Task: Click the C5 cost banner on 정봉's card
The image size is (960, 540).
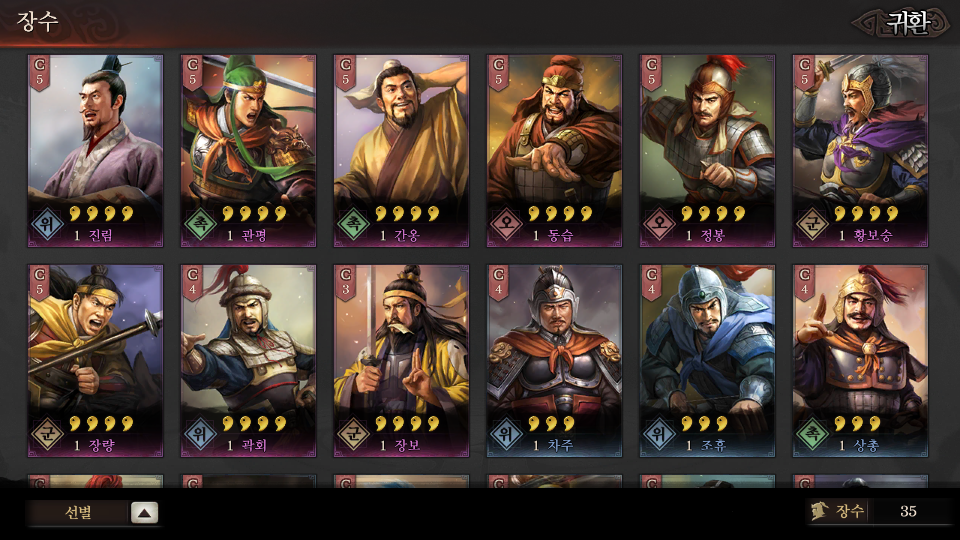Action: 652,73
